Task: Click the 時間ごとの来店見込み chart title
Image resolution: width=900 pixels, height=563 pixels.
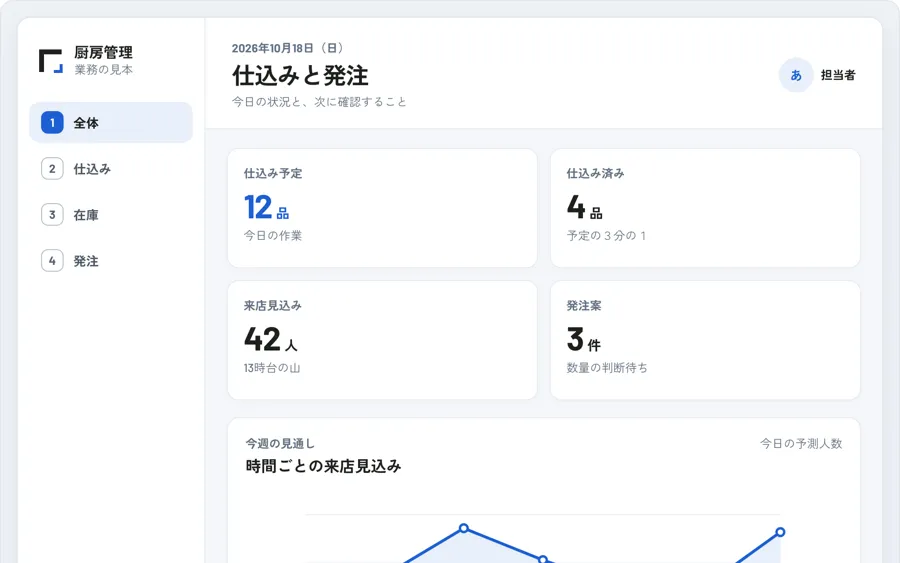Action: click(x=323, y=466)
